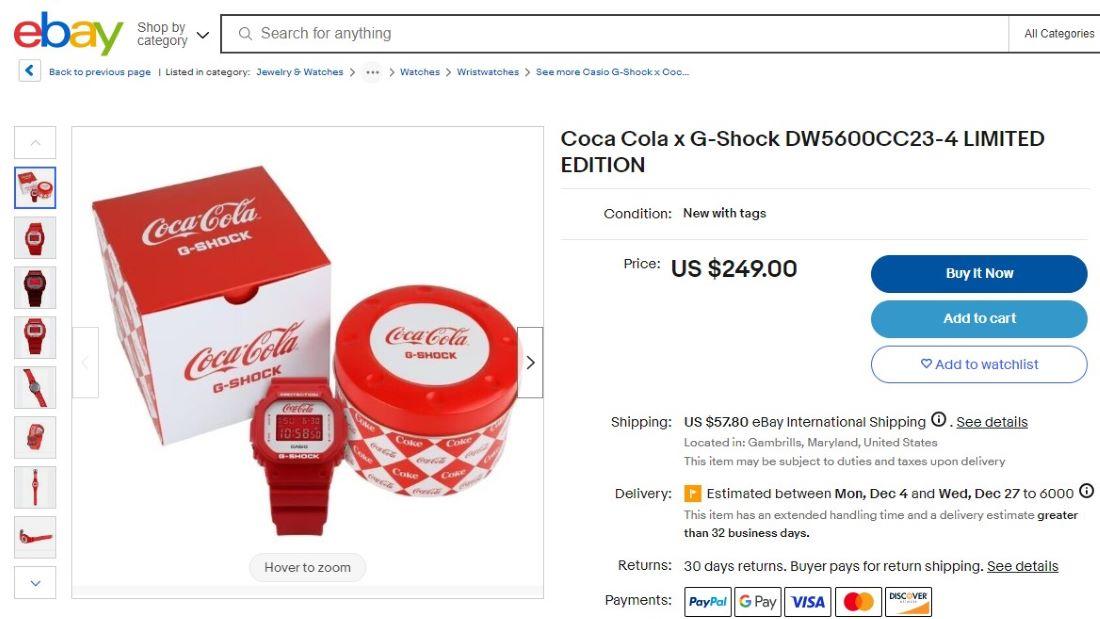Click the VISA payment icon
The height and width of the screenshot is (619, 1100).
[x=807, y=601]
